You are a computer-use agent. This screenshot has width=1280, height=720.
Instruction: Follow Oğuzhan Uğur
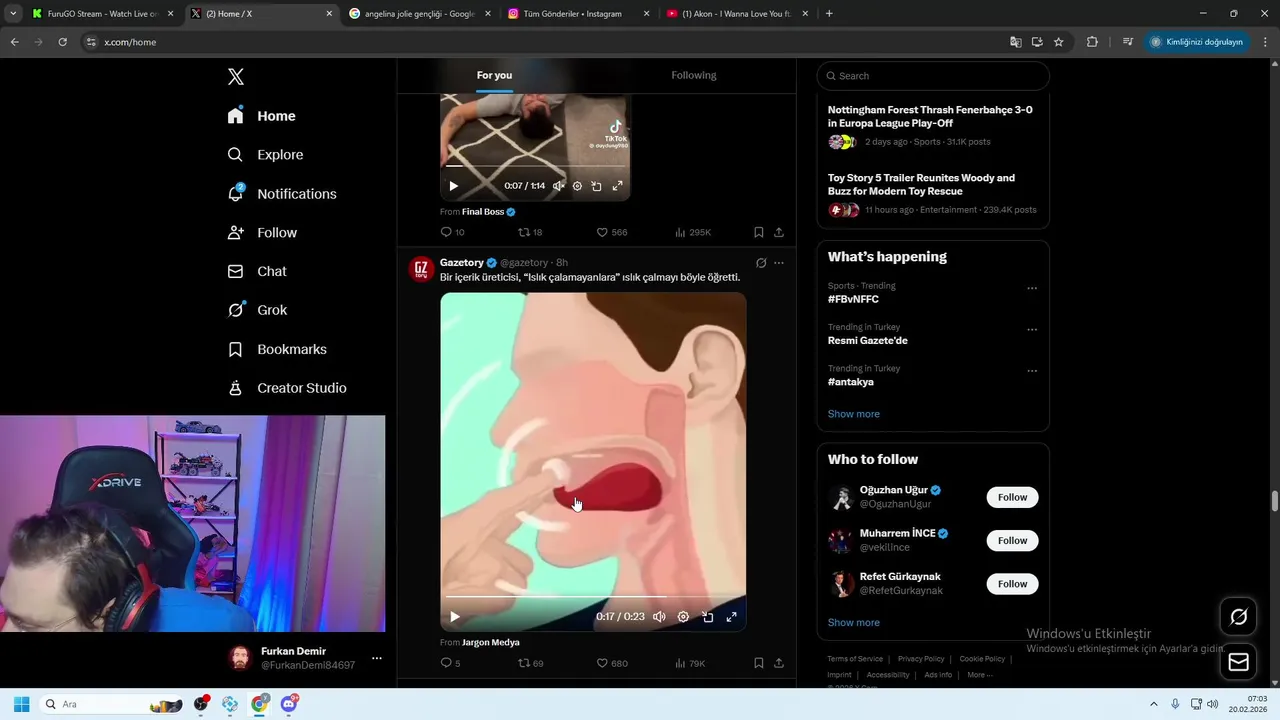point(1012,498)
